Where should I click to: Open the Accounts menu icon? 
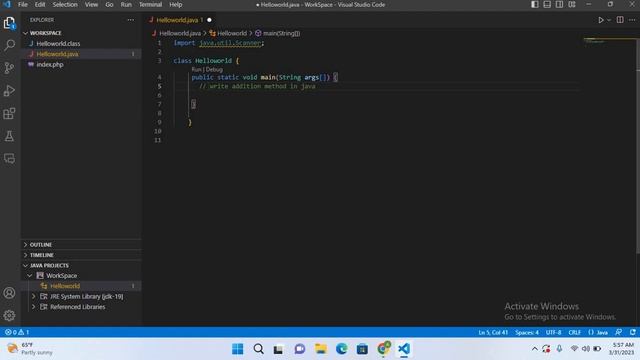(x=9, y=293)
